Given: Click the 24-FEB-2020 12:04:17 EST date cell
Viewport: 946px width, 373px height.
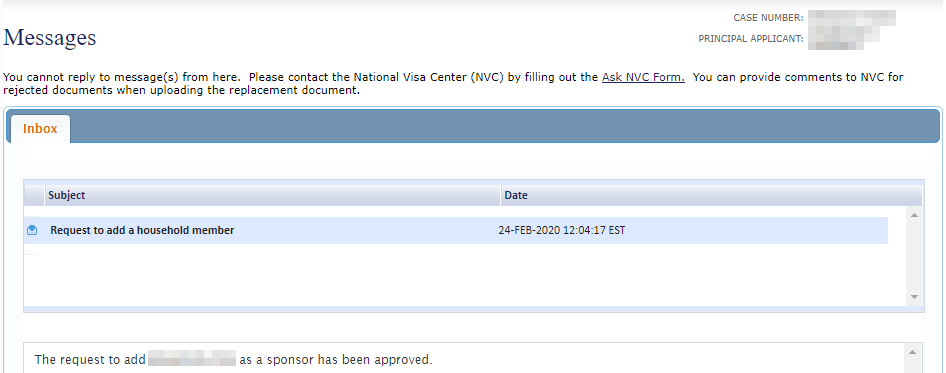Looking at the screenshot, I should (562, 231).
